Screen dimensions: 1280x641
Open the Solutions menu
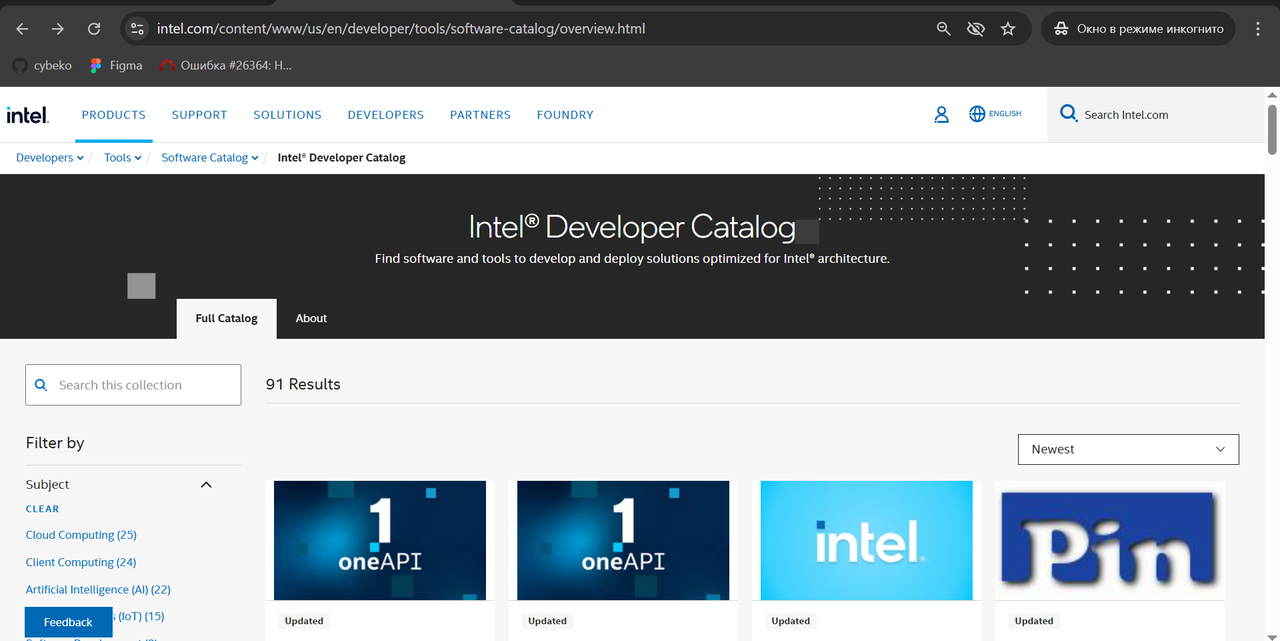287,115
